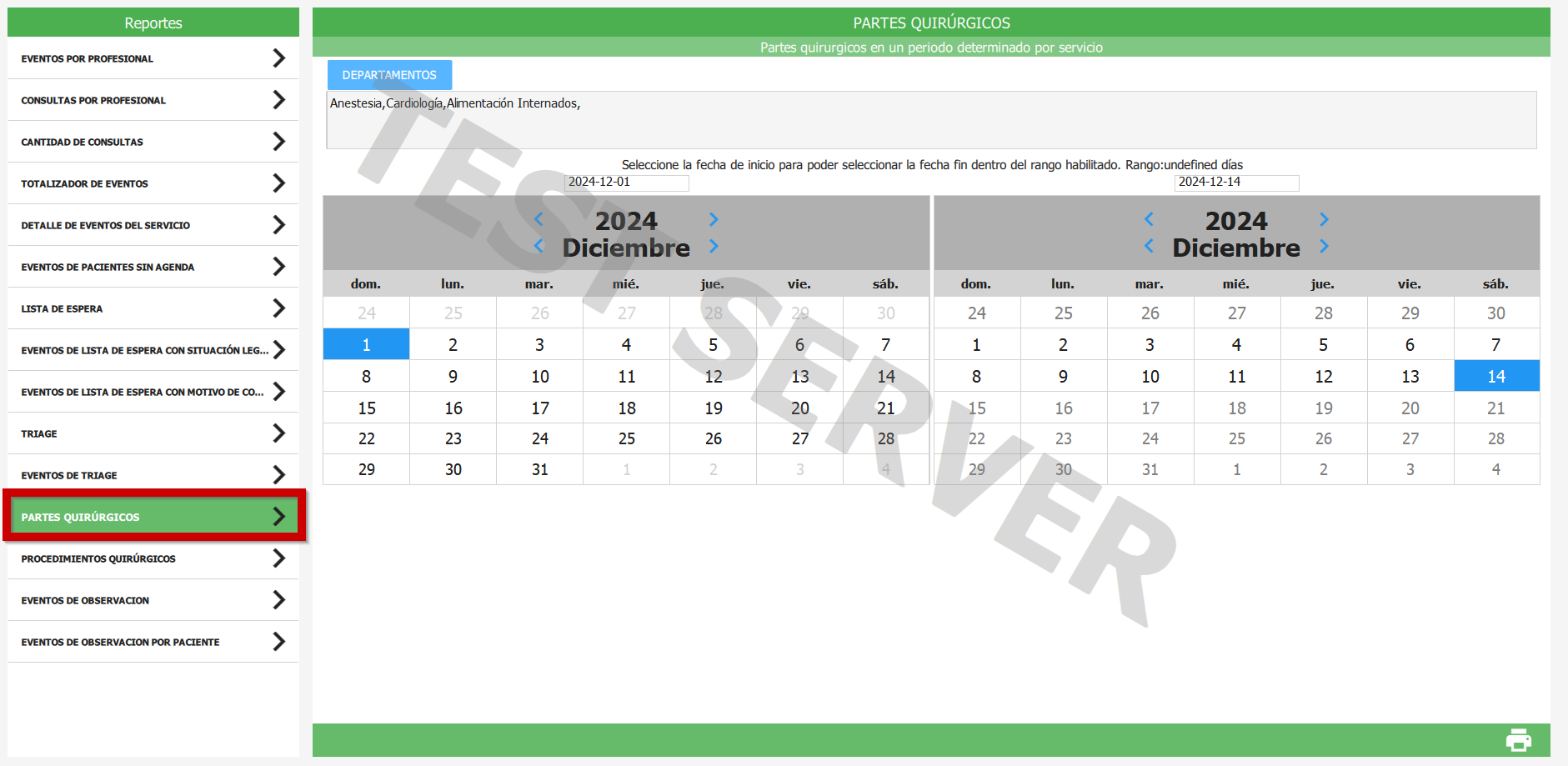Click the start date field 2024-12-01
The height and width of the screenshot is (766, 1568).
[626, 183]
